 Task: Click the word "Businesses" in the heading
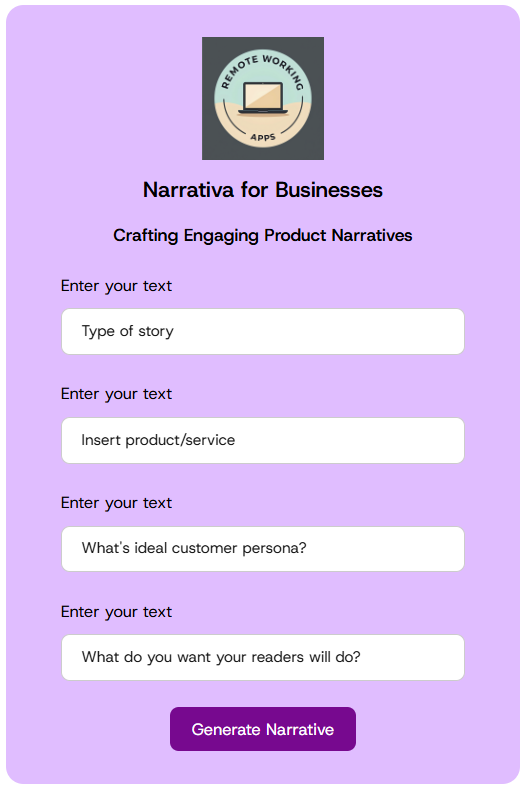tap(329, 190)
